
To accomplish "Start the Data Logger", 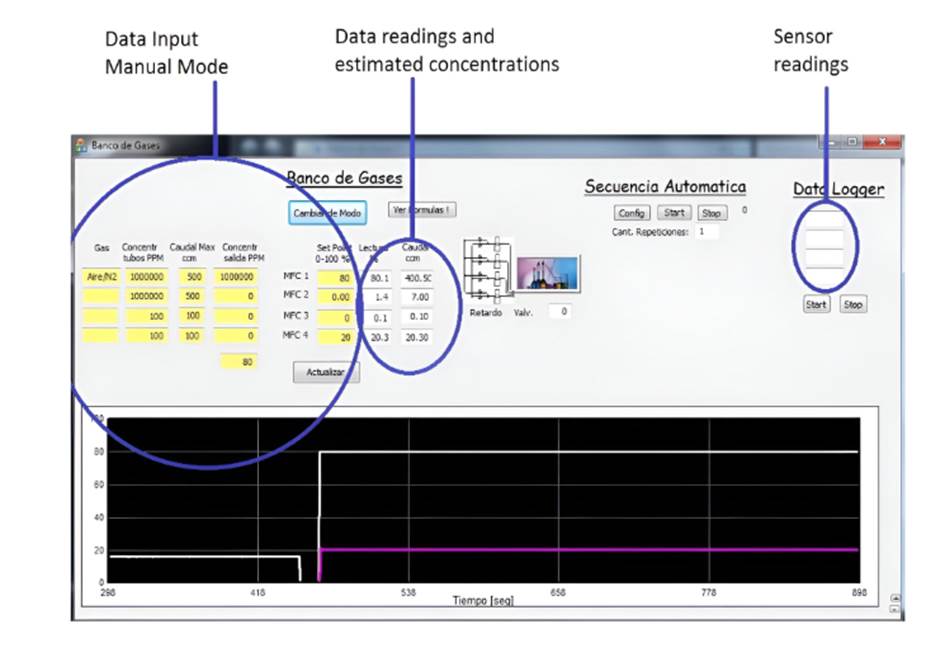I will tap(816, 305).
